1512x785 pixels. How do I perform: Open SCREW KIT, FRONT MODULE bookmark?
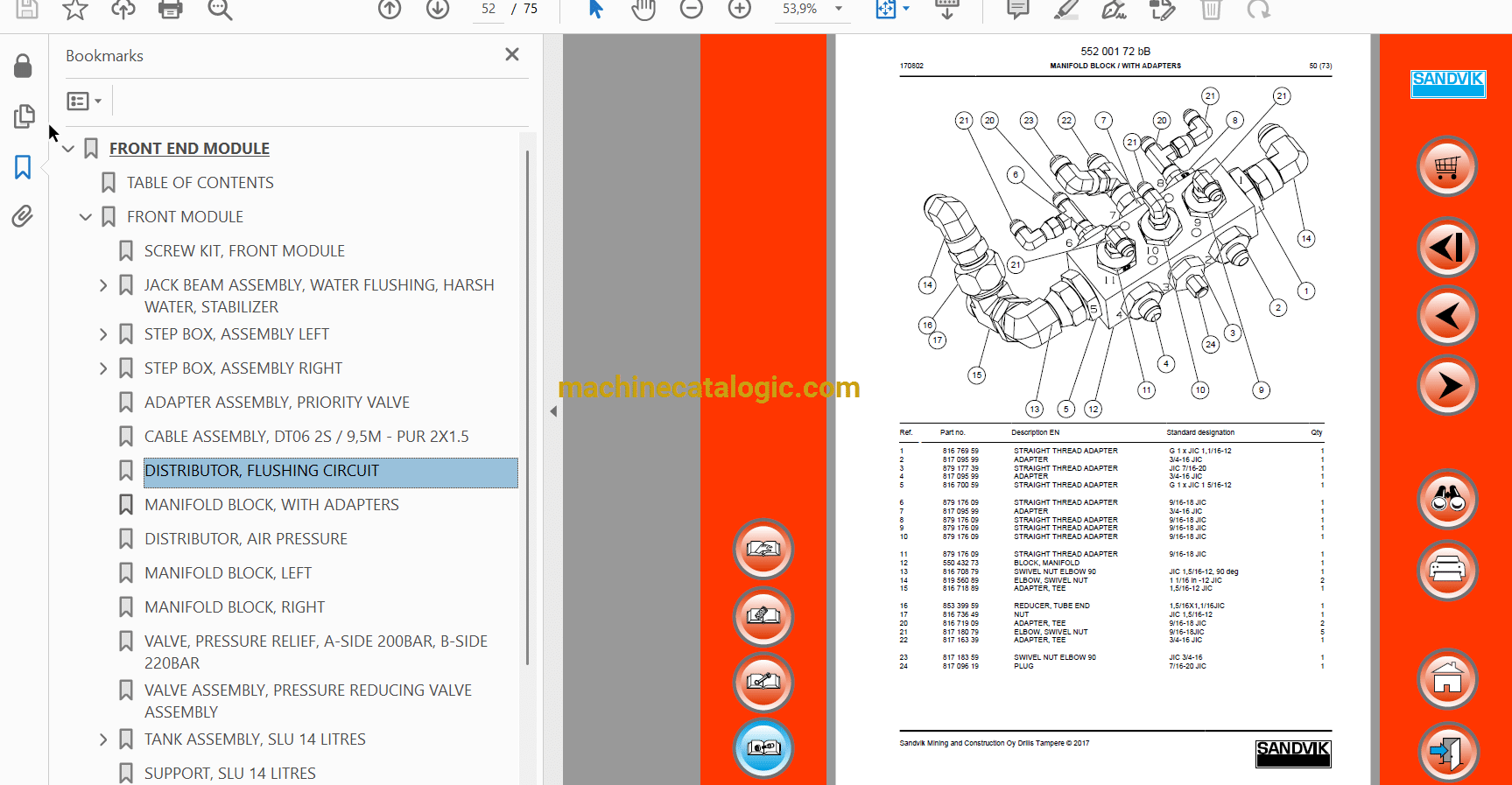pos(244,251)
